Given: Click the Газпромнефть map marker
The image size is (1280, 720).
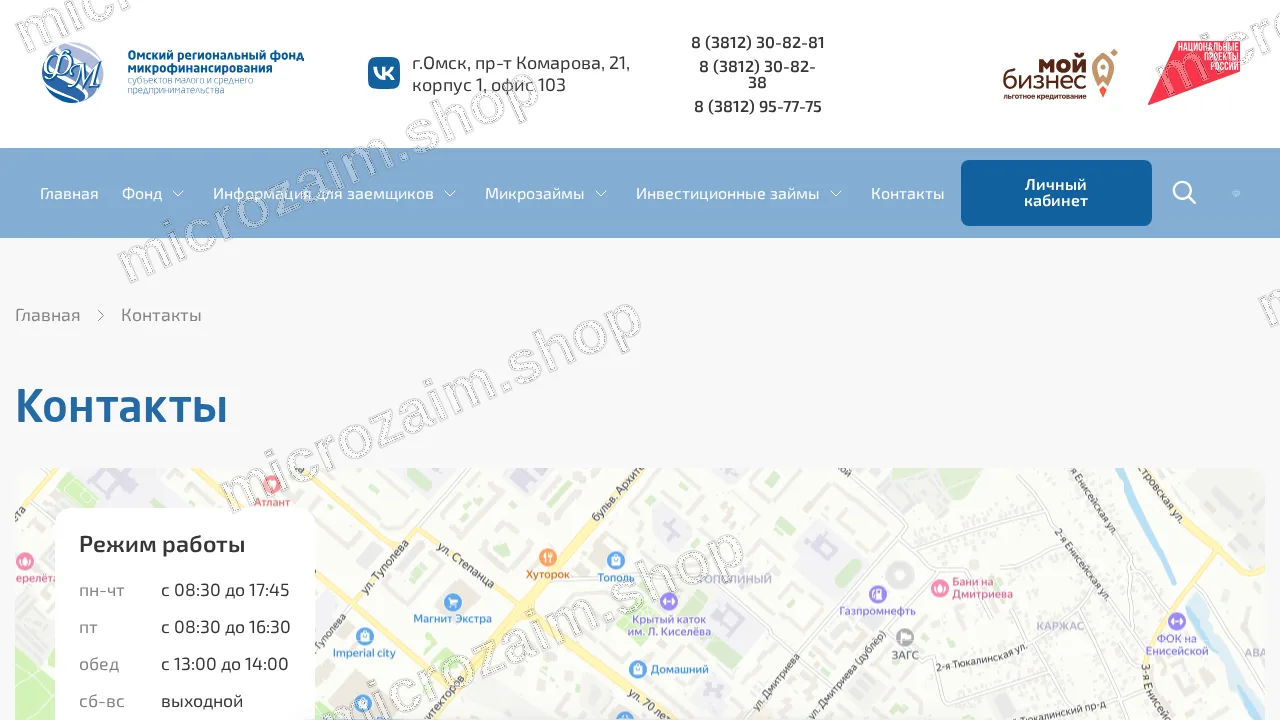Looking at the screenshot, I should 878,594.
